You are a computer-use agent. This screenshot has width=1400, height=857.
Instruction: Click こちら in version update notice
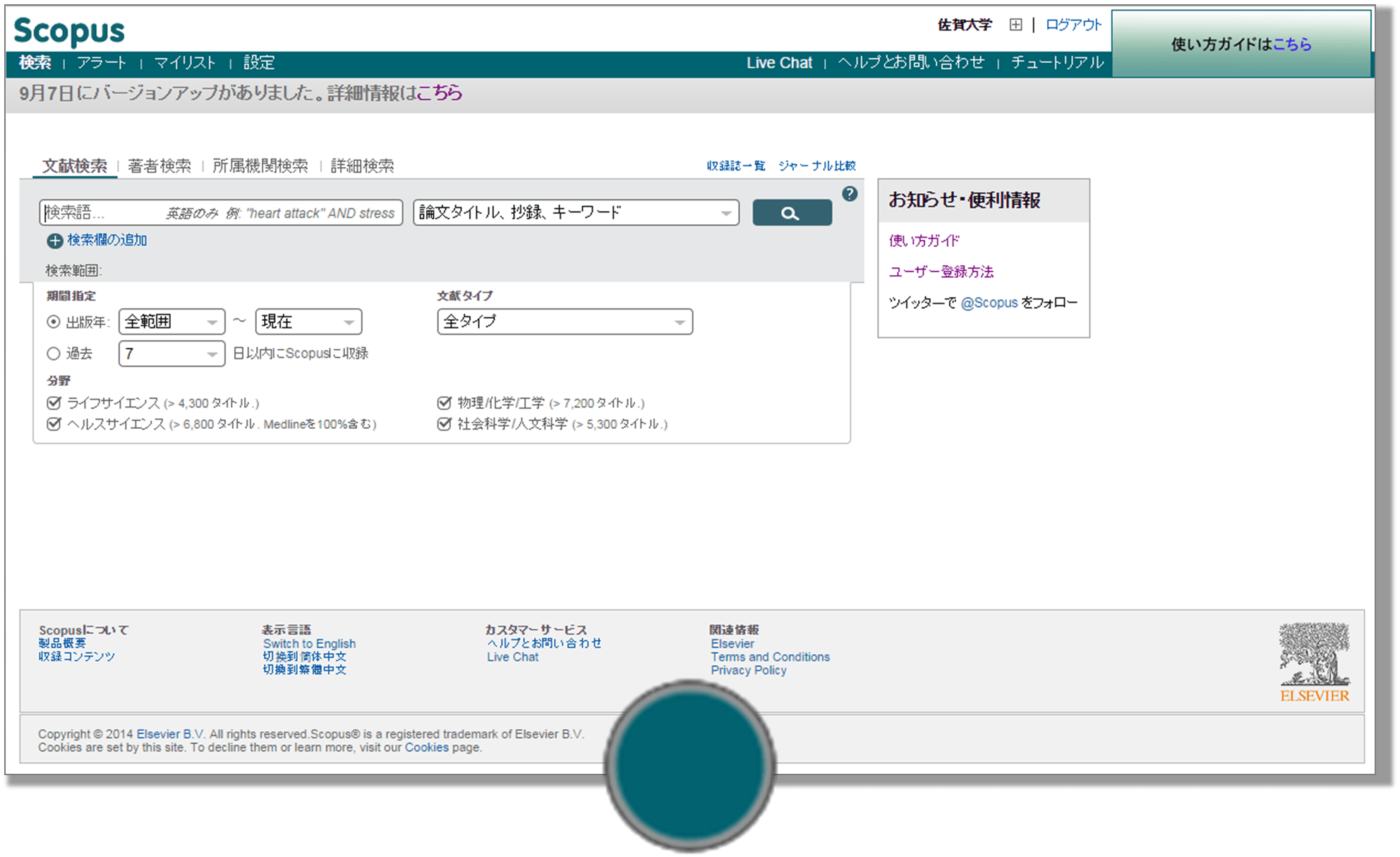pyautogui.click(x=439, y=93)
